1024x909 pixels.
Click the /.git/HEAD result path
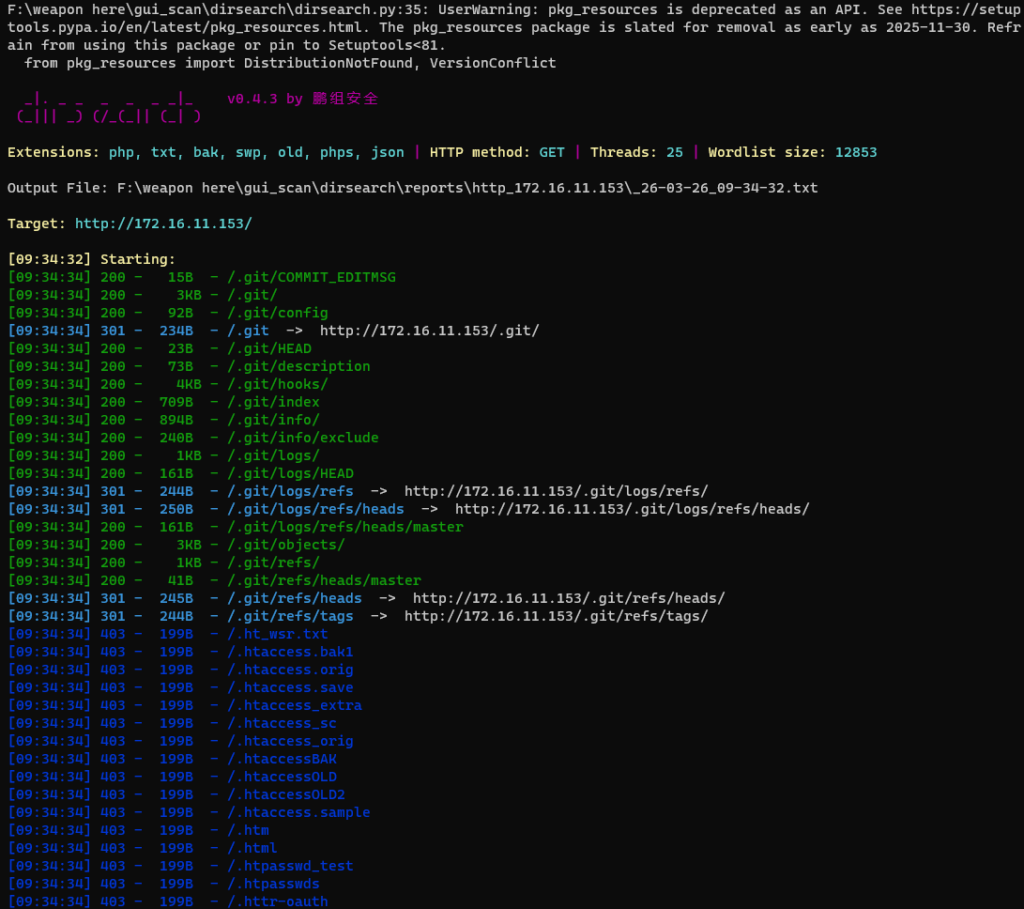(269, 349)
